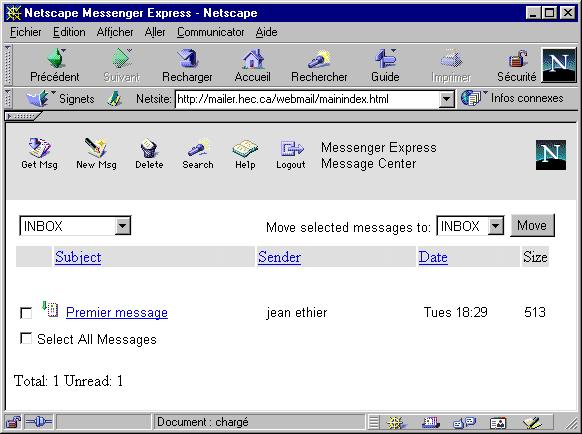Click the Size column header
This screenshot has height=434, width=582.
tap(535, 257)
